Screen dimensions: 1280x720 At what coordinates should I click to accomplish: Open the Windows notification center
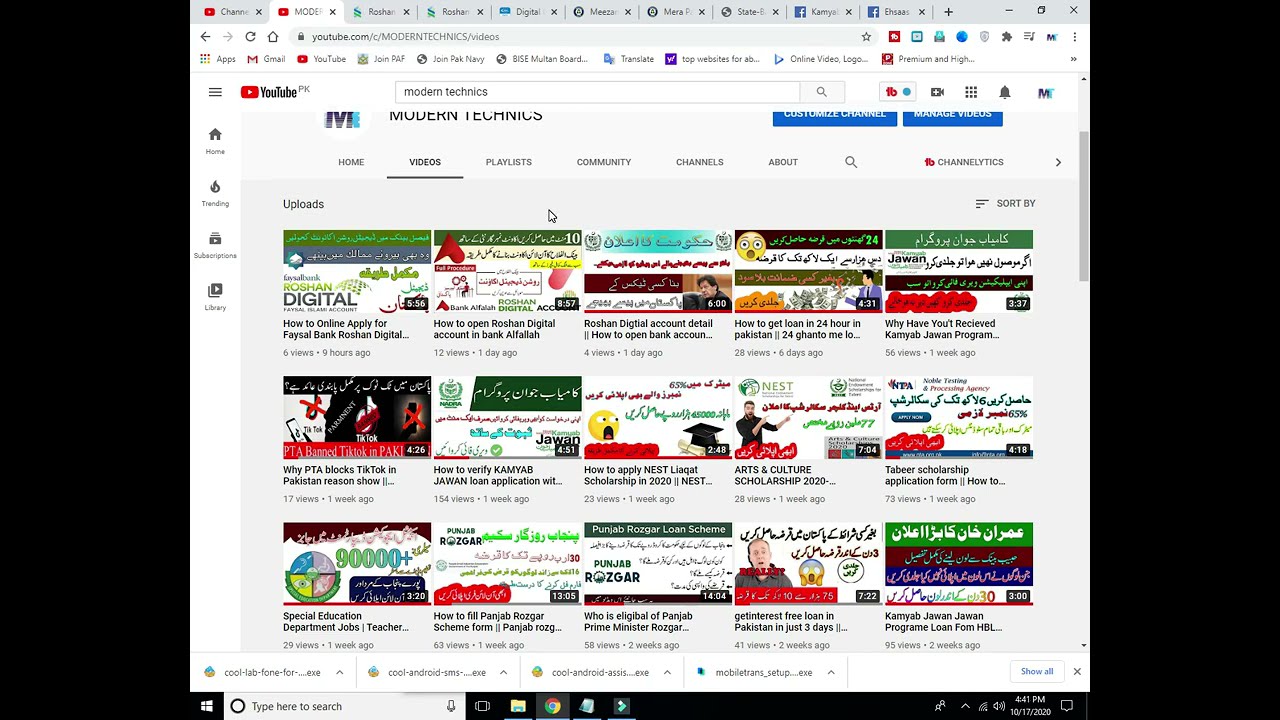pyautogui.click(x=1067, y=706)
